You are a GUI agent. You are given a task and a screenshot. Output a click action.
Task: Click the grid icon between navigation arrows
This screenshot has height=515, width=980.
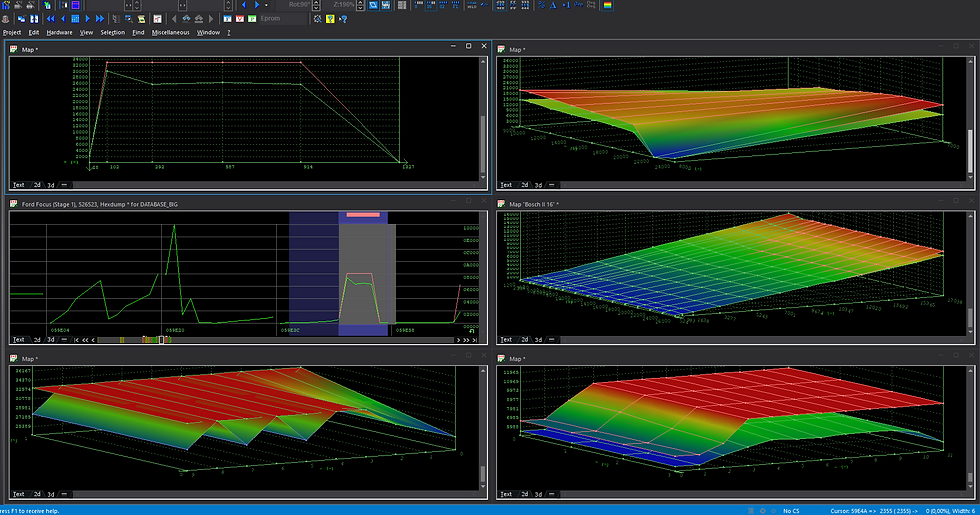tap(75, 18)
